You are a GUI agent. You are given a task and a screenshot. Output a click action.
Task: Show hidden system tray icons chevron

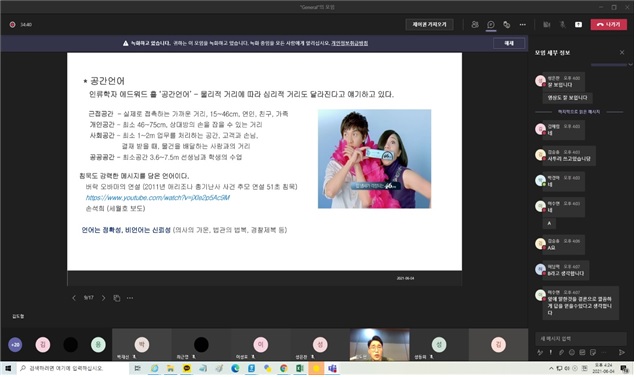click(551, 368)
